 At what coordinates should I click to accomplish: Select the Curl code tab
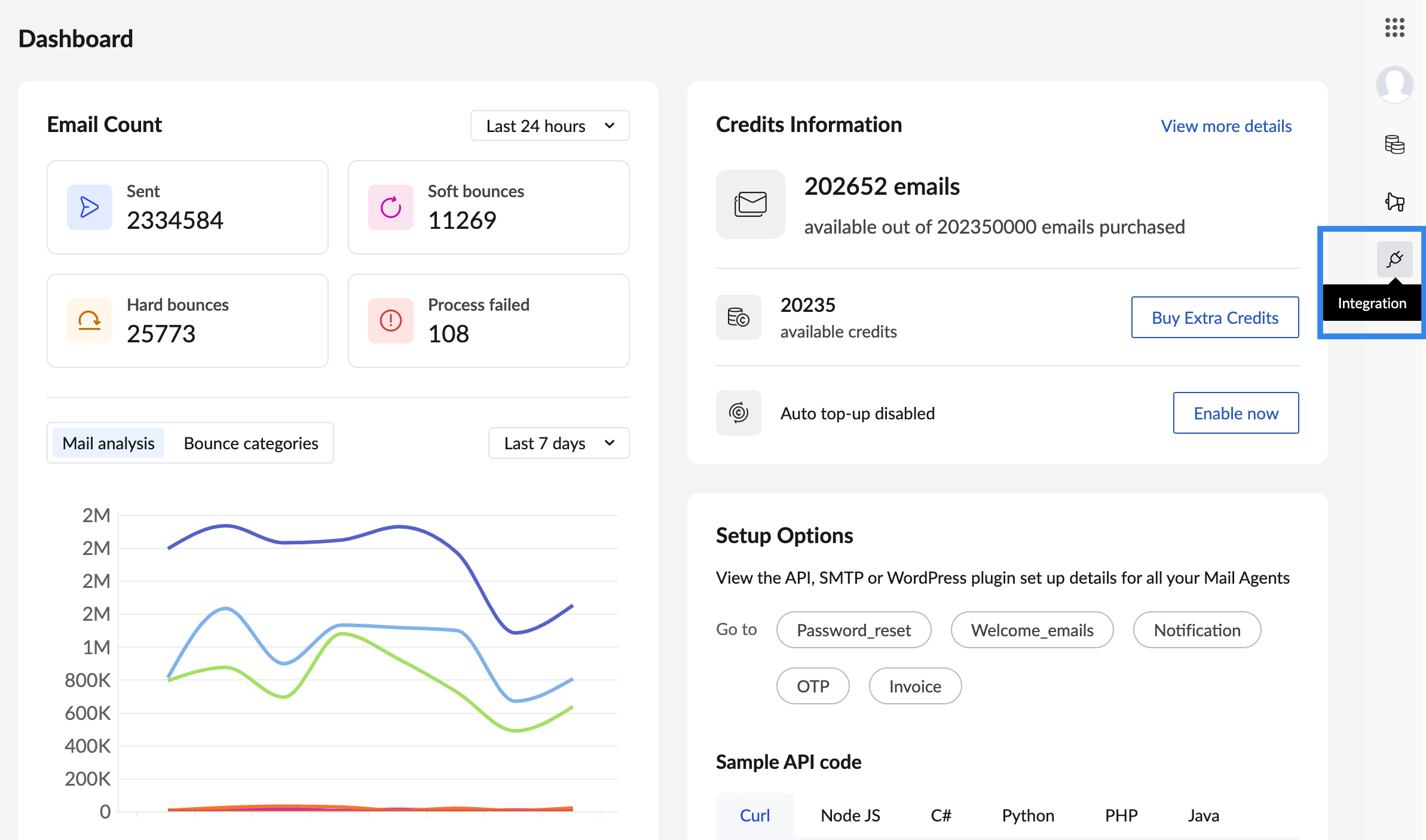pyautogui.click(x=755, y=816)
